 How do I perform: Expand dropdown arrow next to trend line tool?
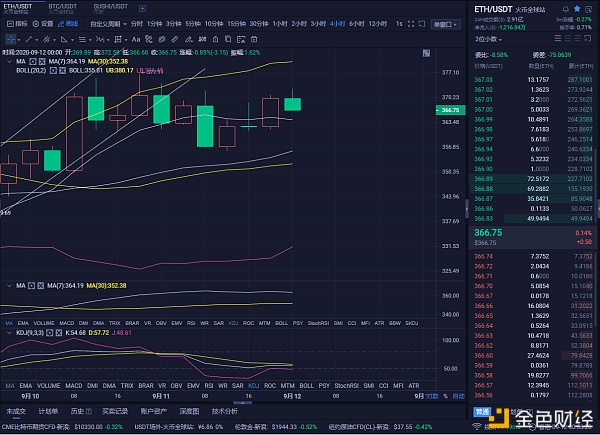pos(37,40)
